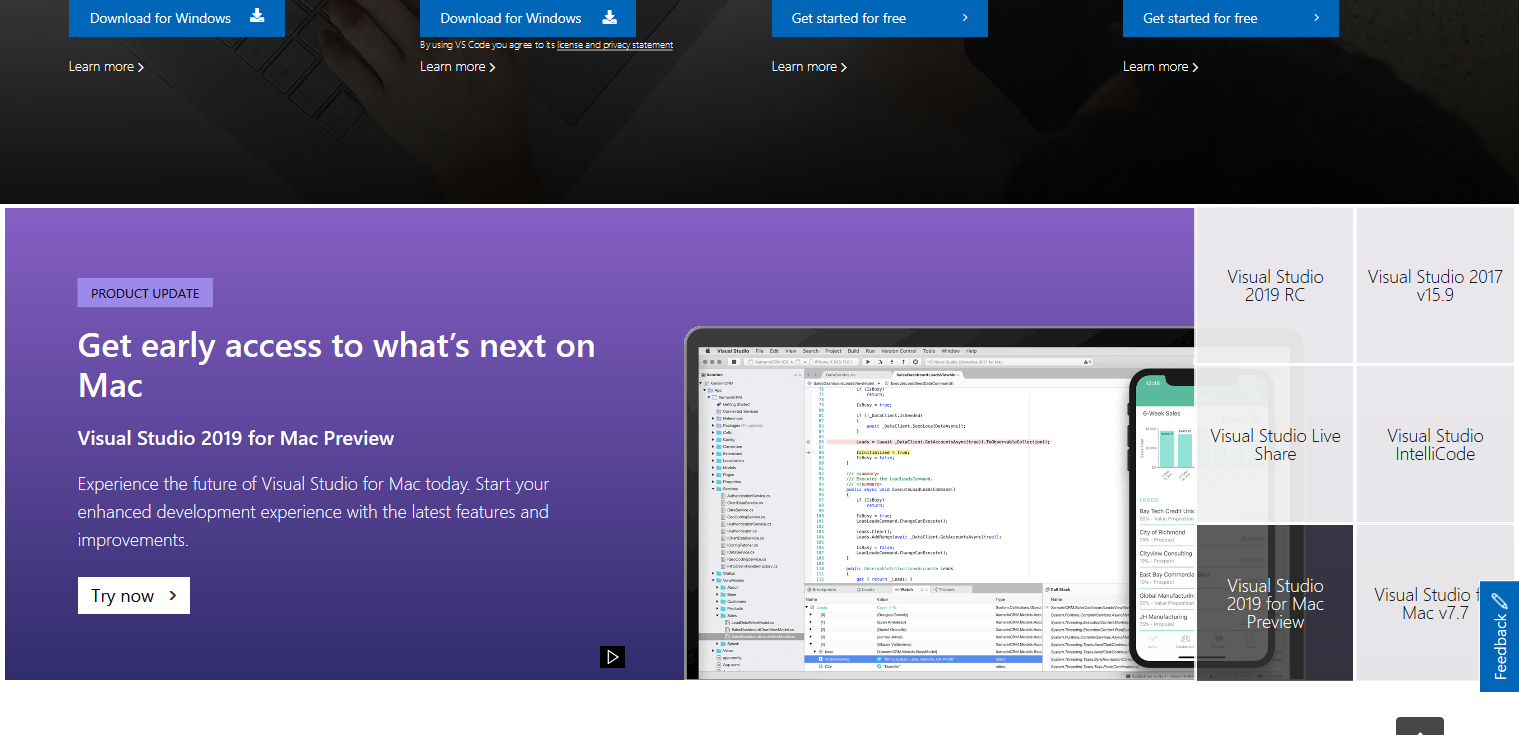Download for Windows button above the license statement
This screenshot has height=735, width=1519.
528,18
